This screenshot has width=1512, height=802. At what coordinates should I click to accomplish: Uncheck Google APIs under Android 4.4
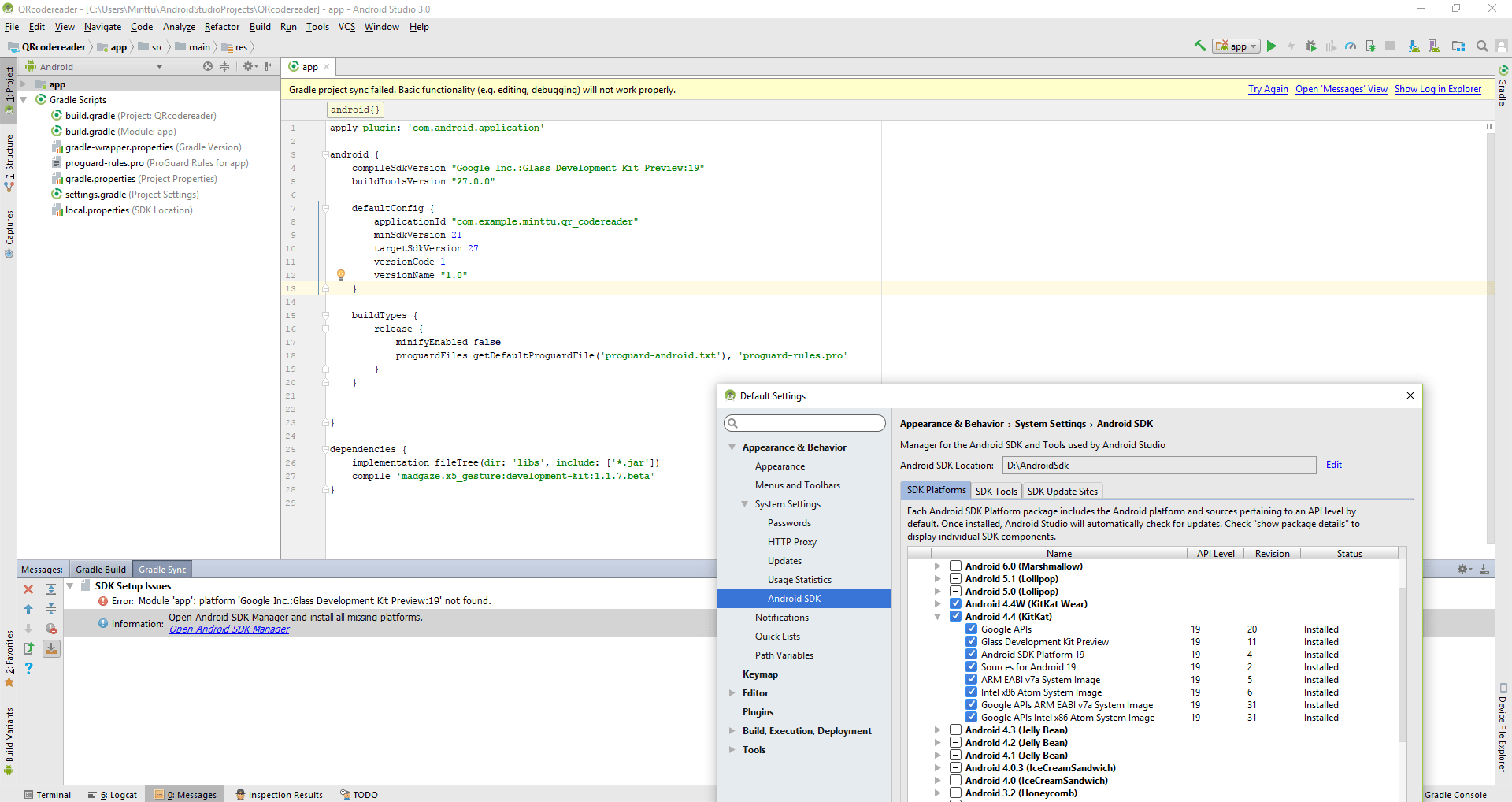(x=971, y=629)
